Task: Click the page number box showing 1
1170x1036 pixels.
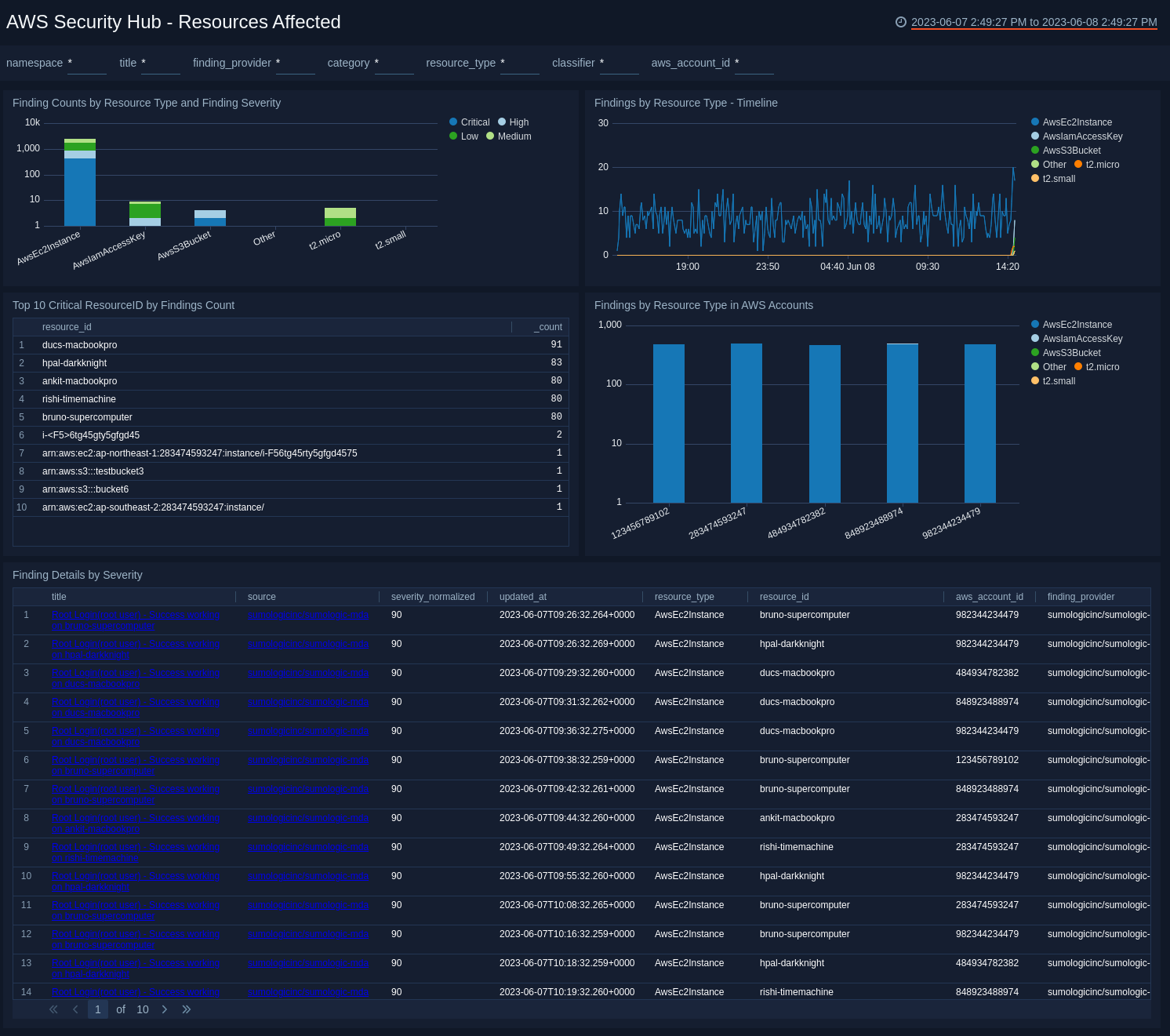Action: coord(98,1009)
